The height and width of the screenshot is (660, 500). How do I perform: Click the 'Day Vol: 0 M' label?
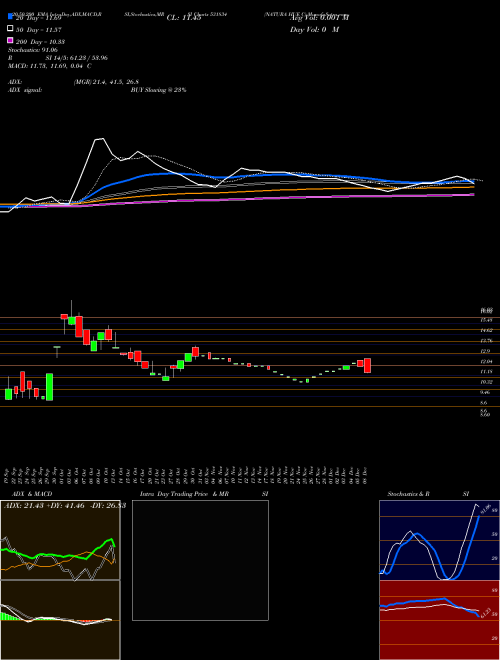pos(315,29)
